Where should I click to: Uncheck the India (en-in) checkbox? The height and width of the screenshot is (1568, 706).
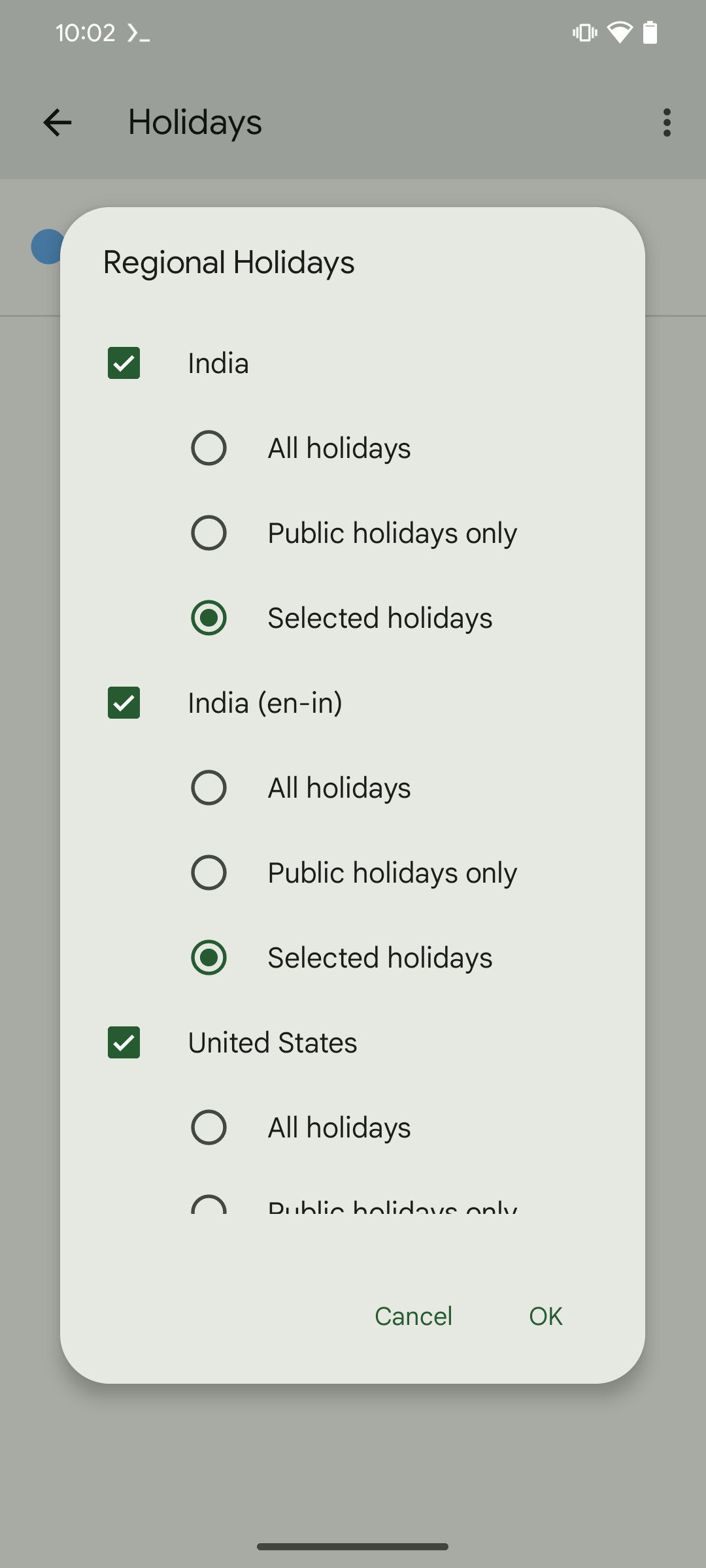coord(124,703)
